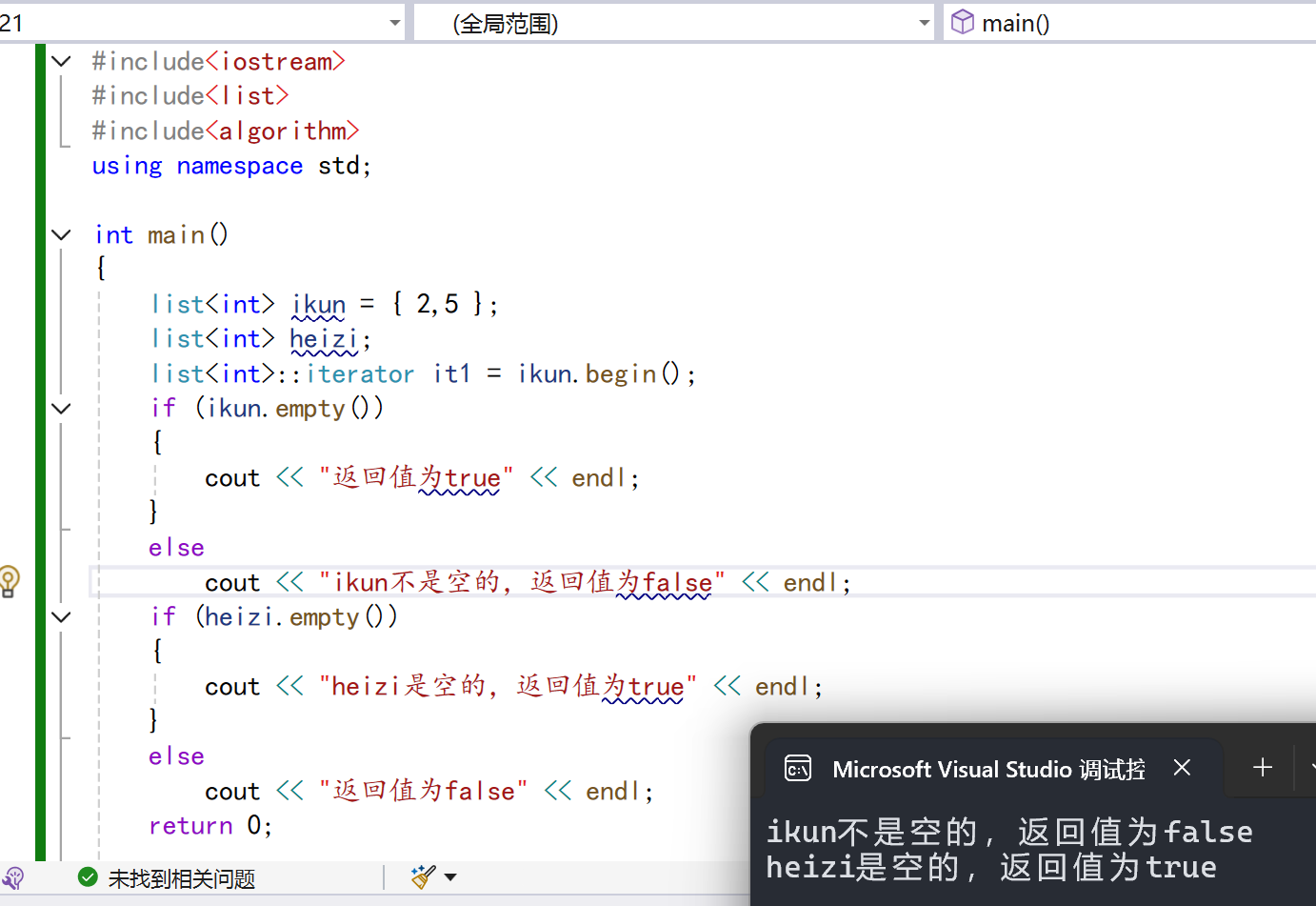Click the first else keyword

pyautogui.click(x=177, y=548)
